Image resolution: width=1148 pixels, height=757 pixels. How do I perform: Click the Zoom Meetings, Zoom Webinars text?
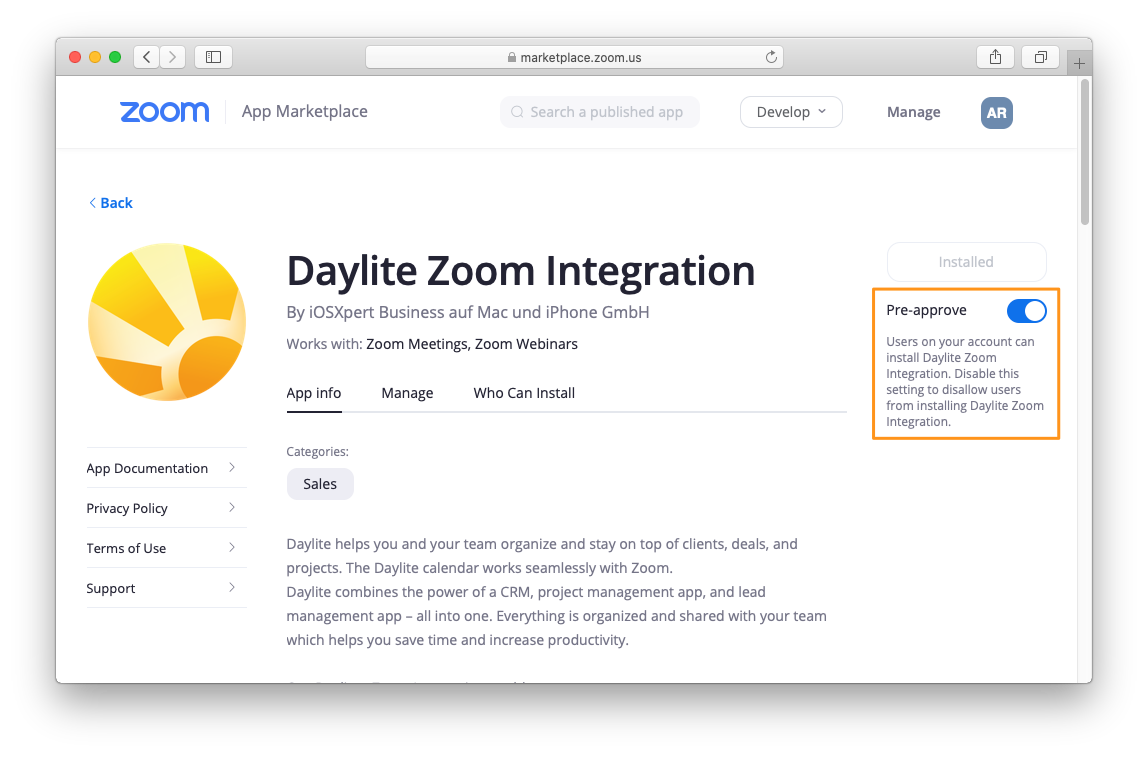click(472, 344)
